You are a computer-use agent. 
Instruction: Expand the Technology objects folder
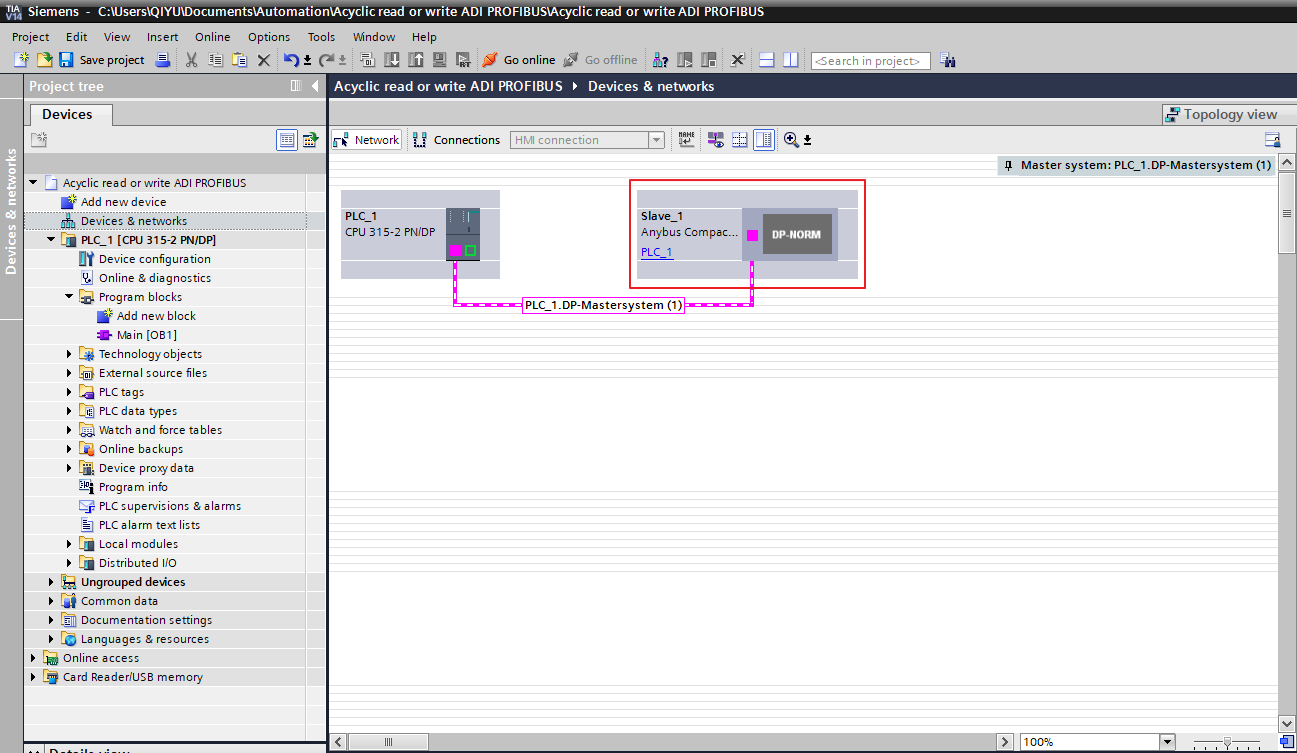[x=70, y=354]
